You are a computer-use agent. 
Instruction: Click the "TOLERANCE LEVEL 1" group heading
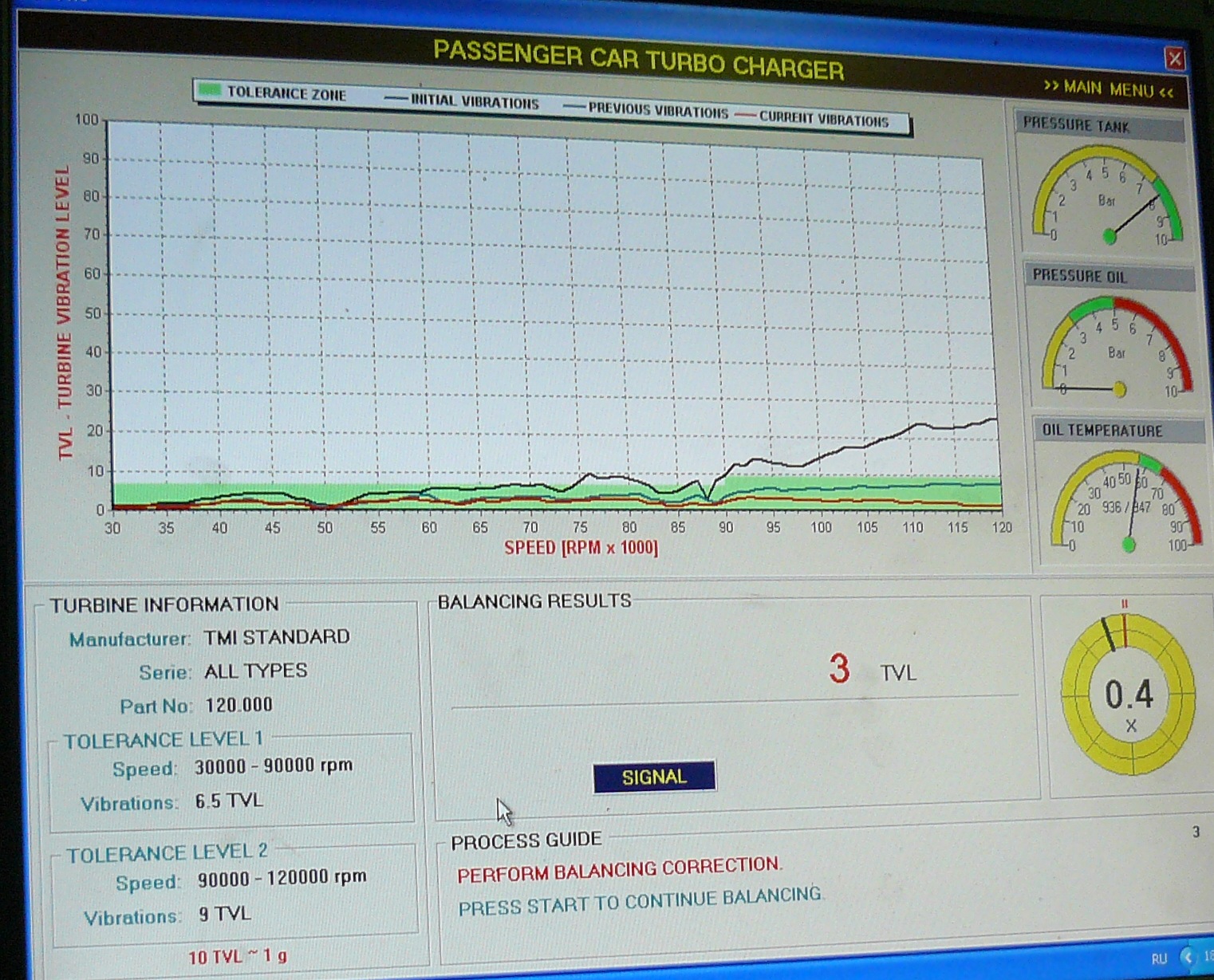pos(164,740)
